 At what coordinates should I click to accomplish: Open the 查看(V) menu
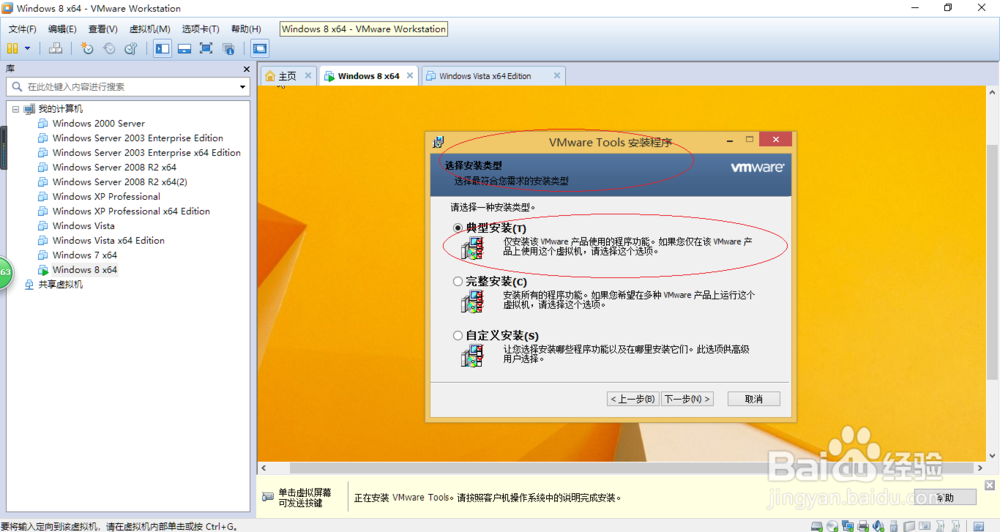click(103, 29)
